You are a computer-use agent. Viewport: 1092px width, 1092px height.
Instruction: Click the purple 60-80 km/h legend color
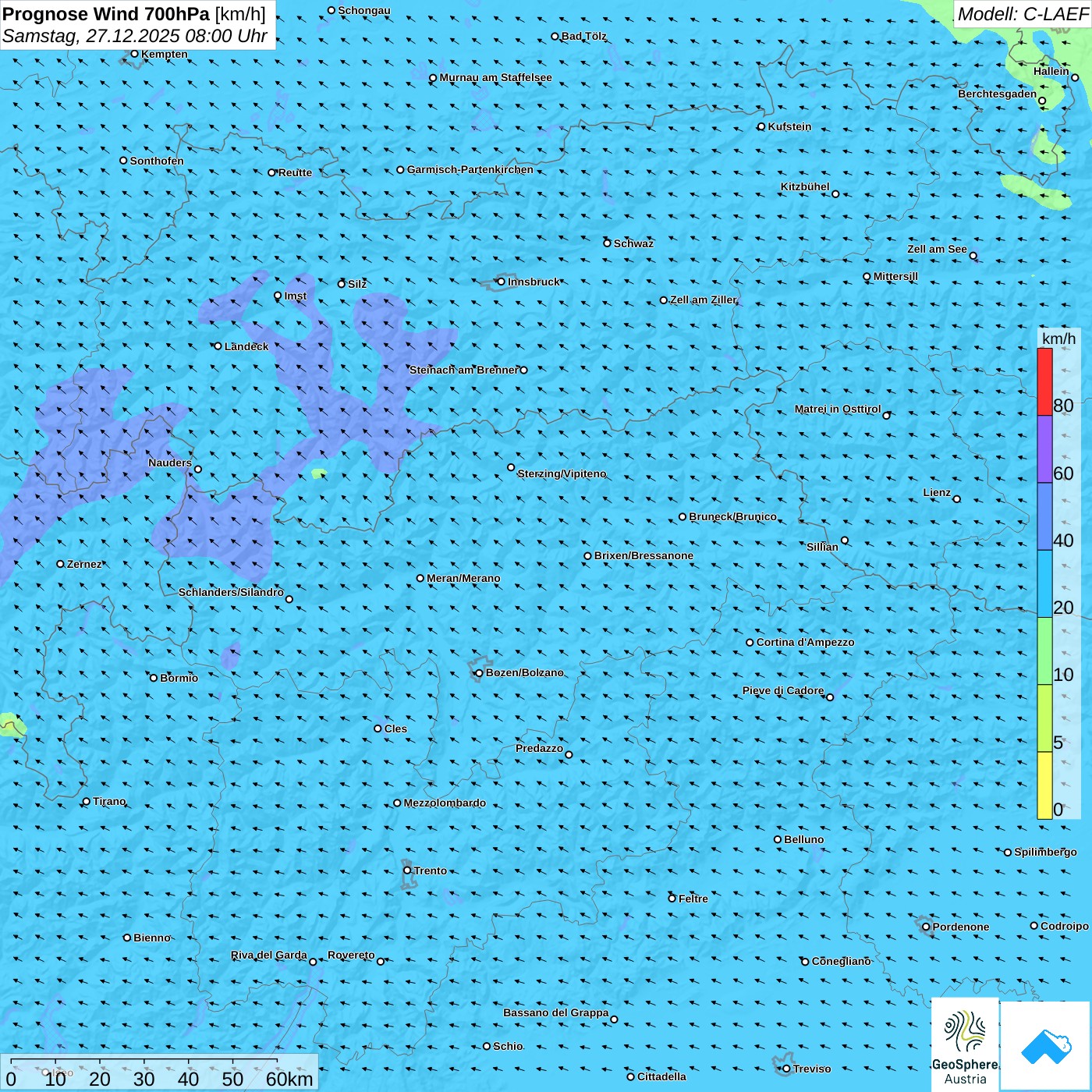point(1044,449)
